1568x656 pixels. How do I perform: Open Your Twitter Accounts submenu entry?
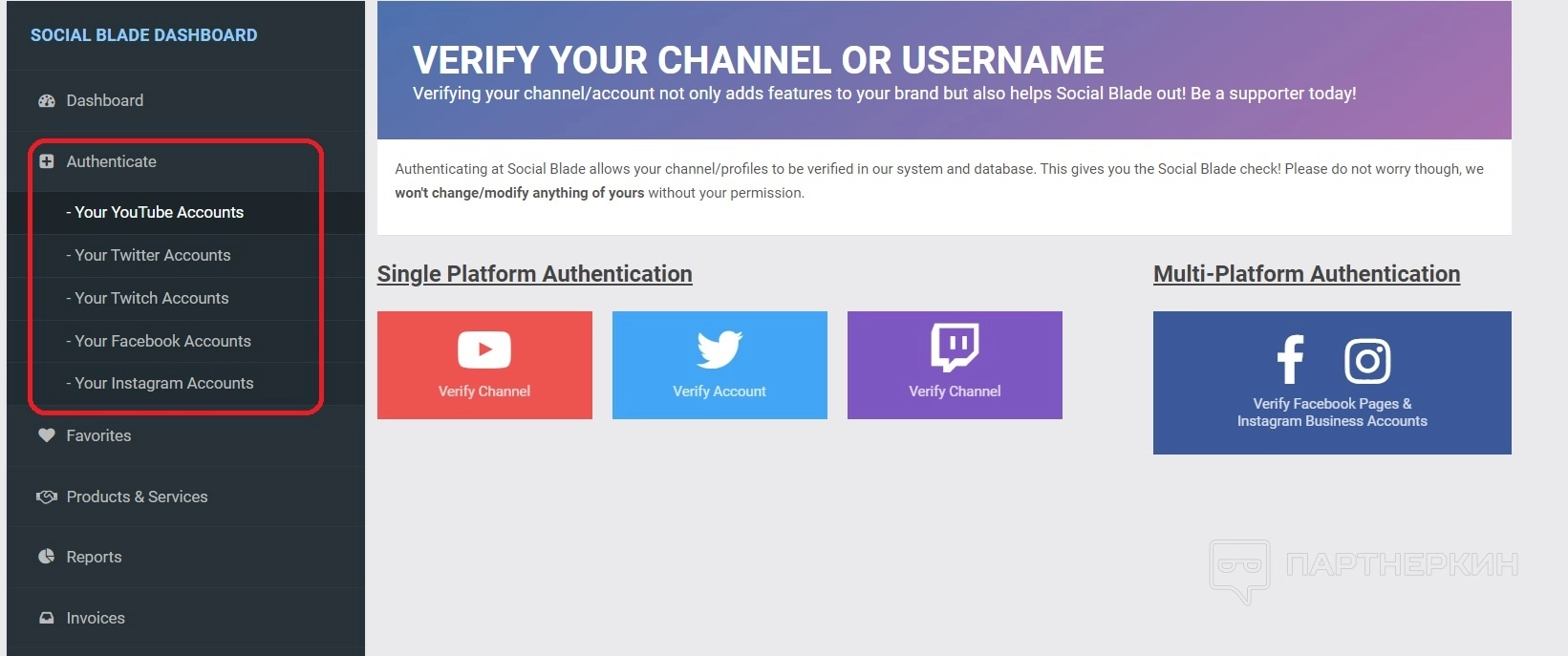coord(185,256)
